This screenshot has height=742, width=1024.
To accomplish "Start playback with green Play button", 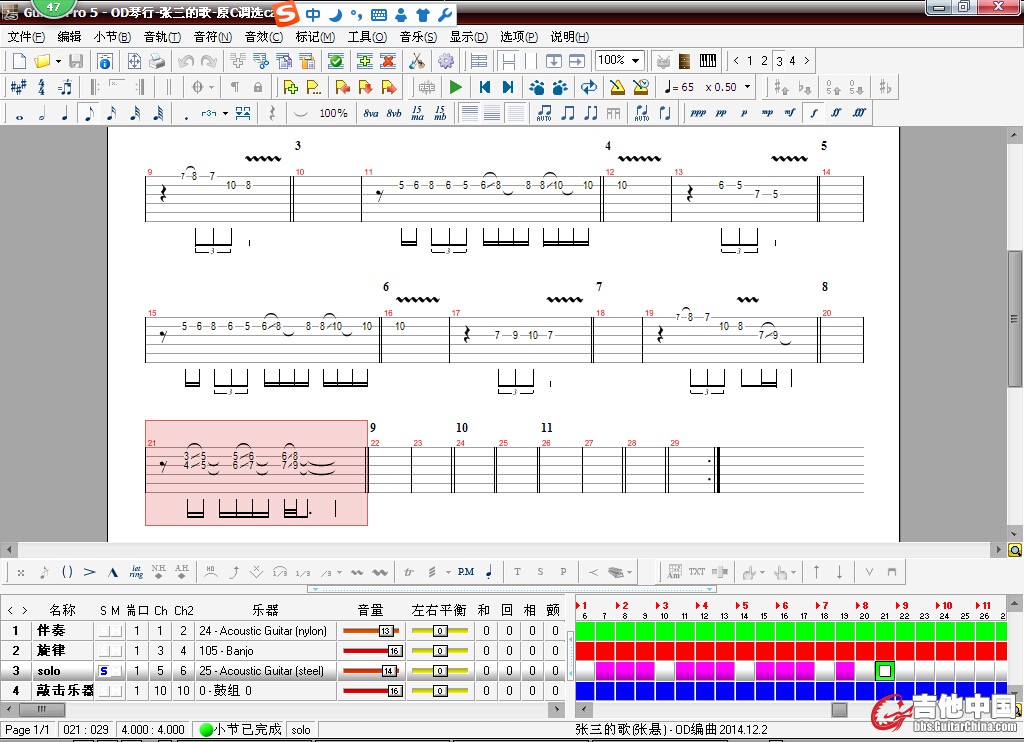I will pos(456,87).
